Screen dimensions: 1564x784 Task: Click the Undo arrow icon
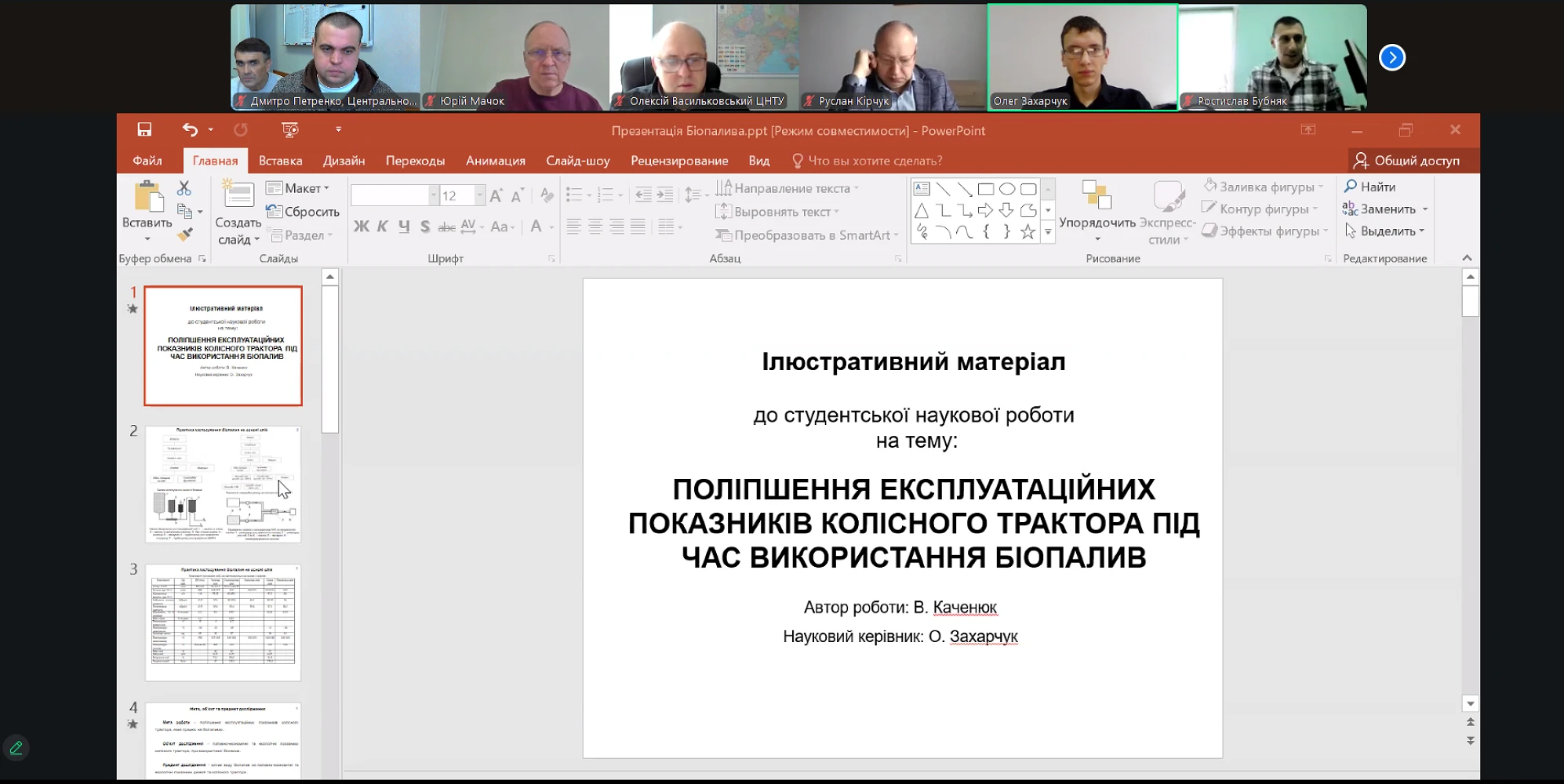(x=190, y=129)
